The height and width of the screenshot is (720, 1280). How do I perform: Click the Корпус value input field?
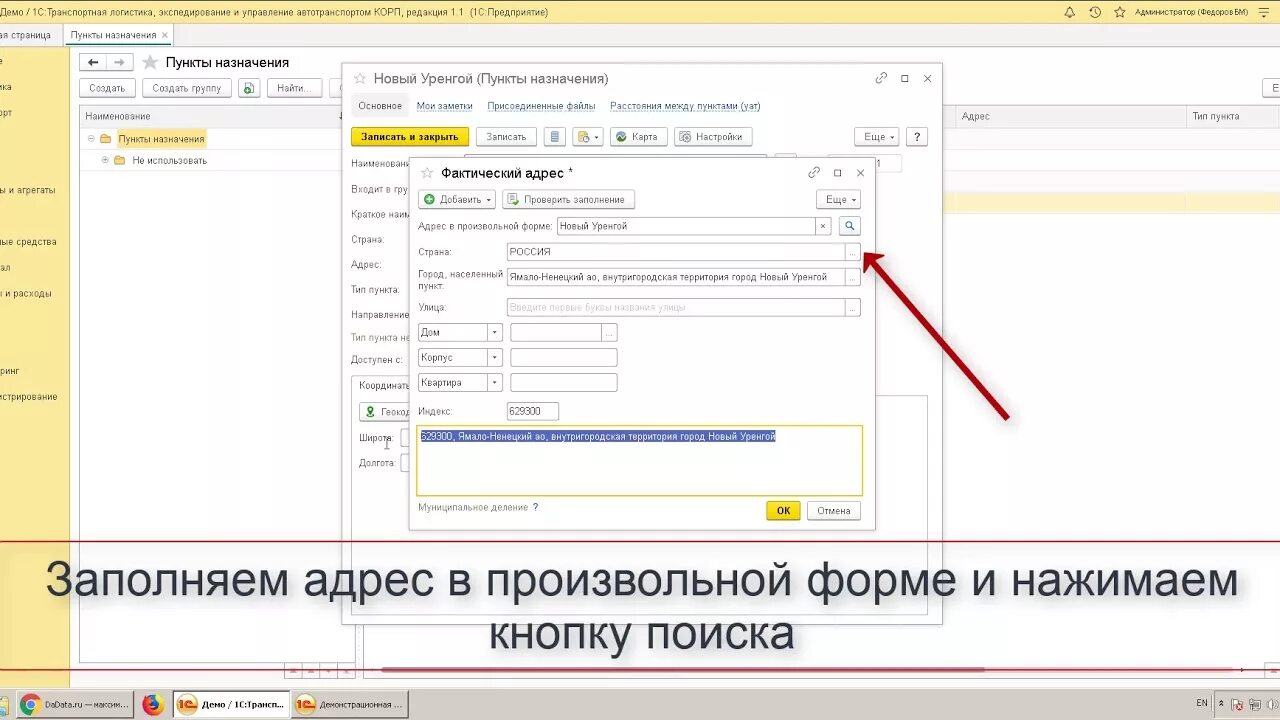pos(563,357)
